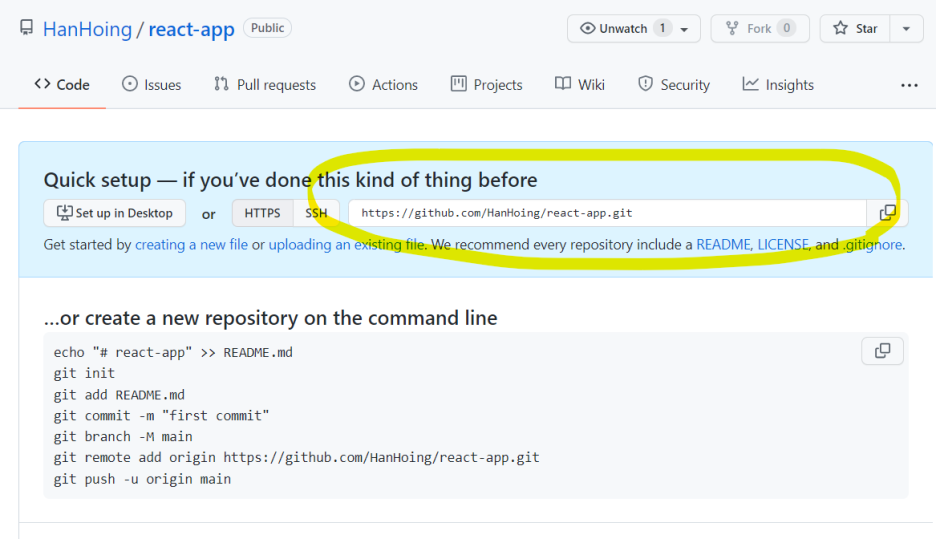Click the Set up in Desktop button
936x539 pixels.
(115, 213)
